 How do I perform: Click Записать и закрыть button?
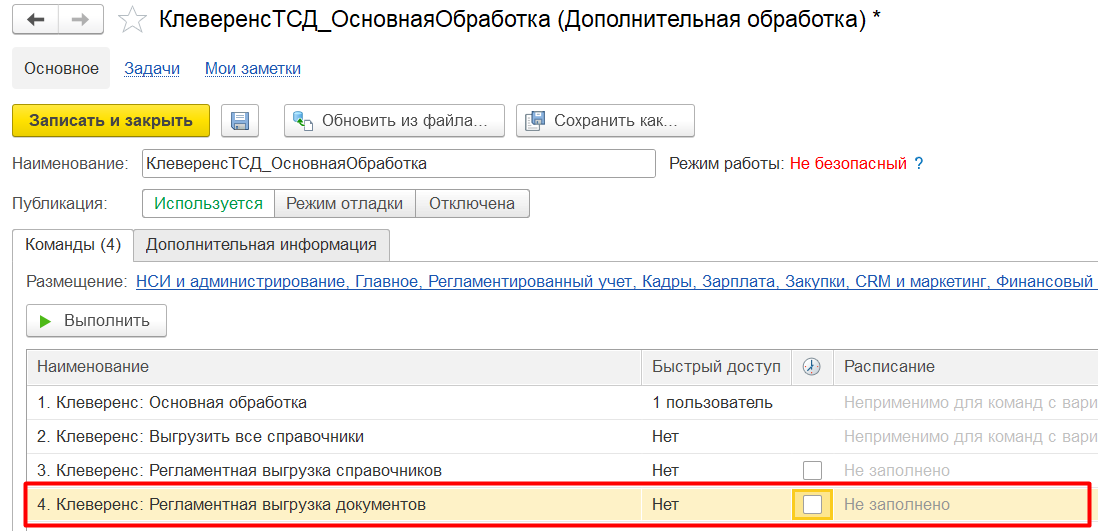tap(111, 120)
